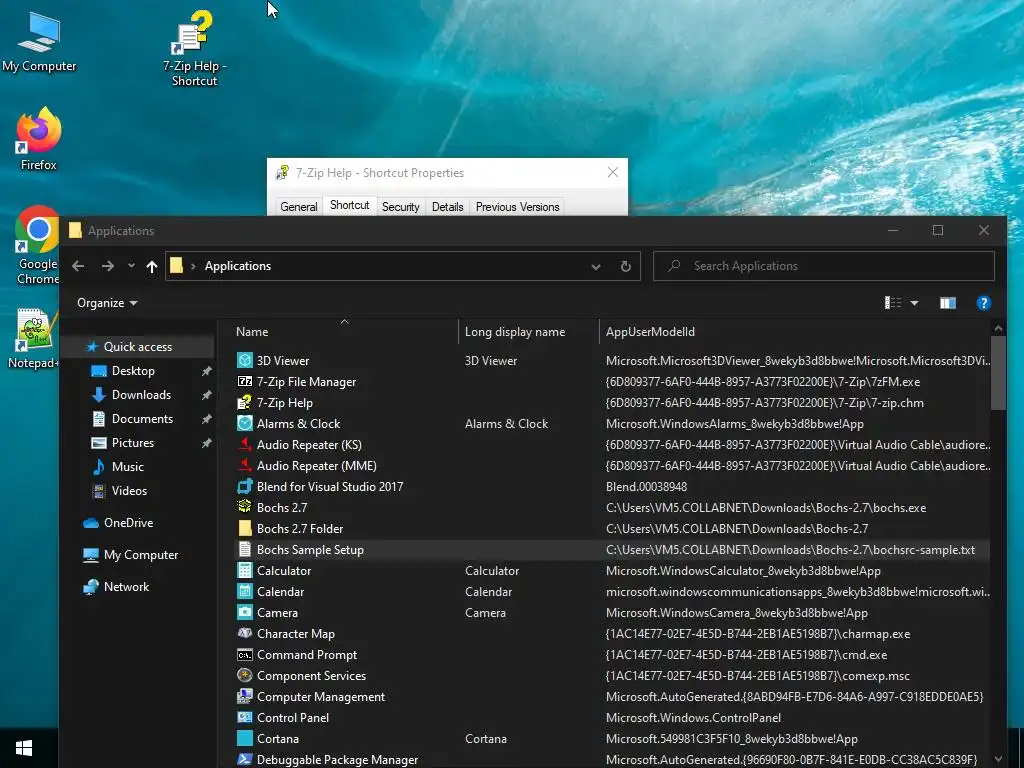
Task: Toggle the preview pane button
Action: (948, 303)
